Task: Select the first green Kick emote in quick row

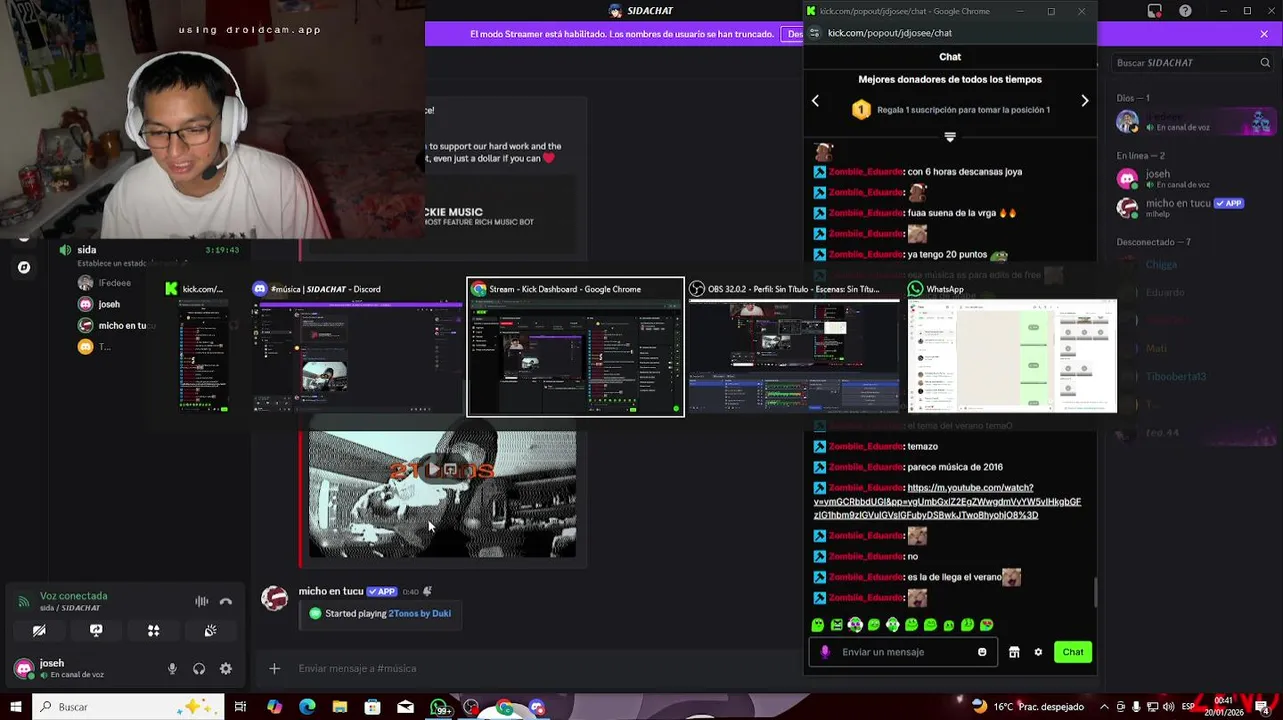Action: pos(818,625)
